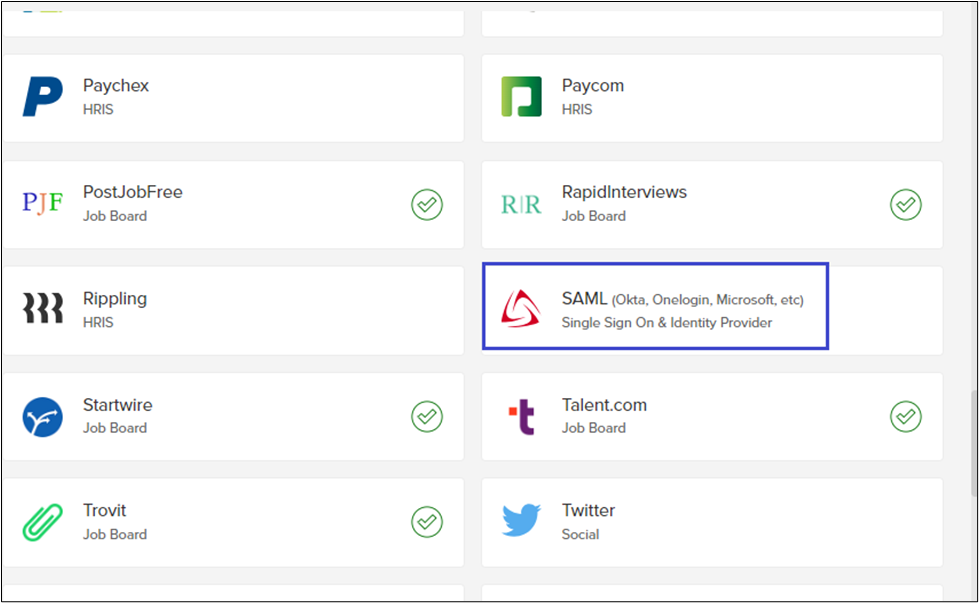Click the Talent.com logo icon

point(521,416)
